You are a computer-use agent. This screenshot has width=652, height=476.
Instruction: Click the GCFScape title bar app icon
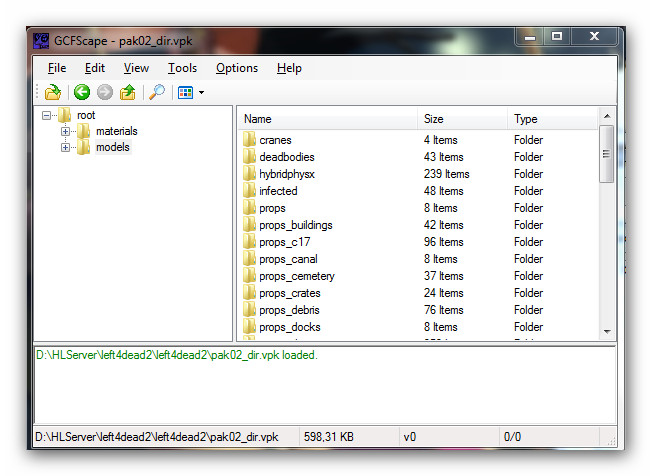click(41, 41)
